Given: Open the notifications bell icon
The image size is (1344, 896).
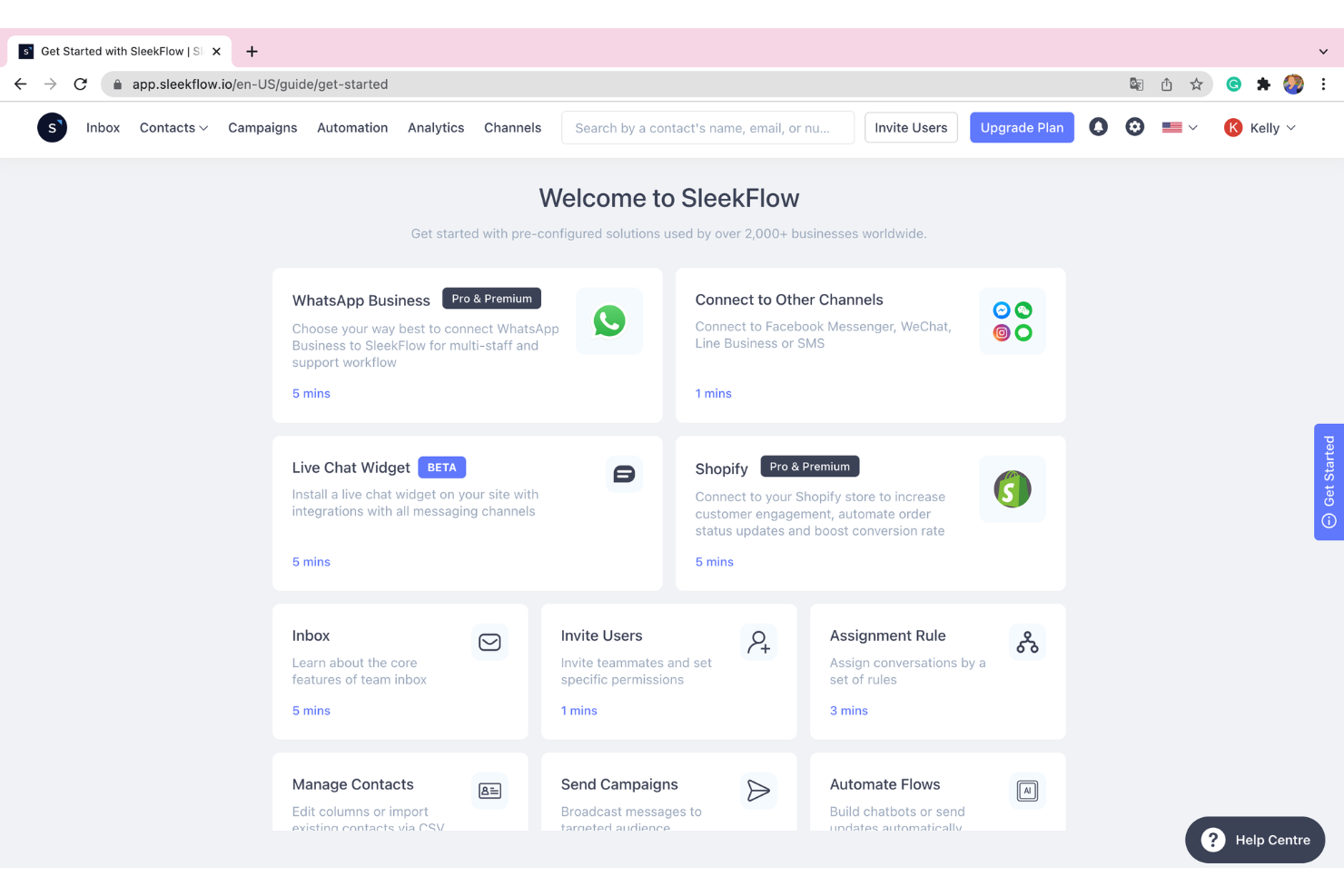Looking at the screenshot, I should coord(1098,127).
